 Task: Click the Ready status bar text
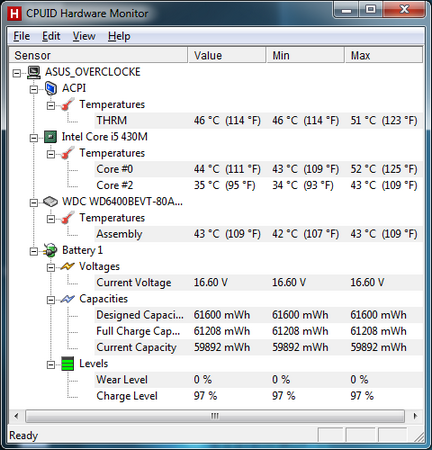tap(23, 436)
